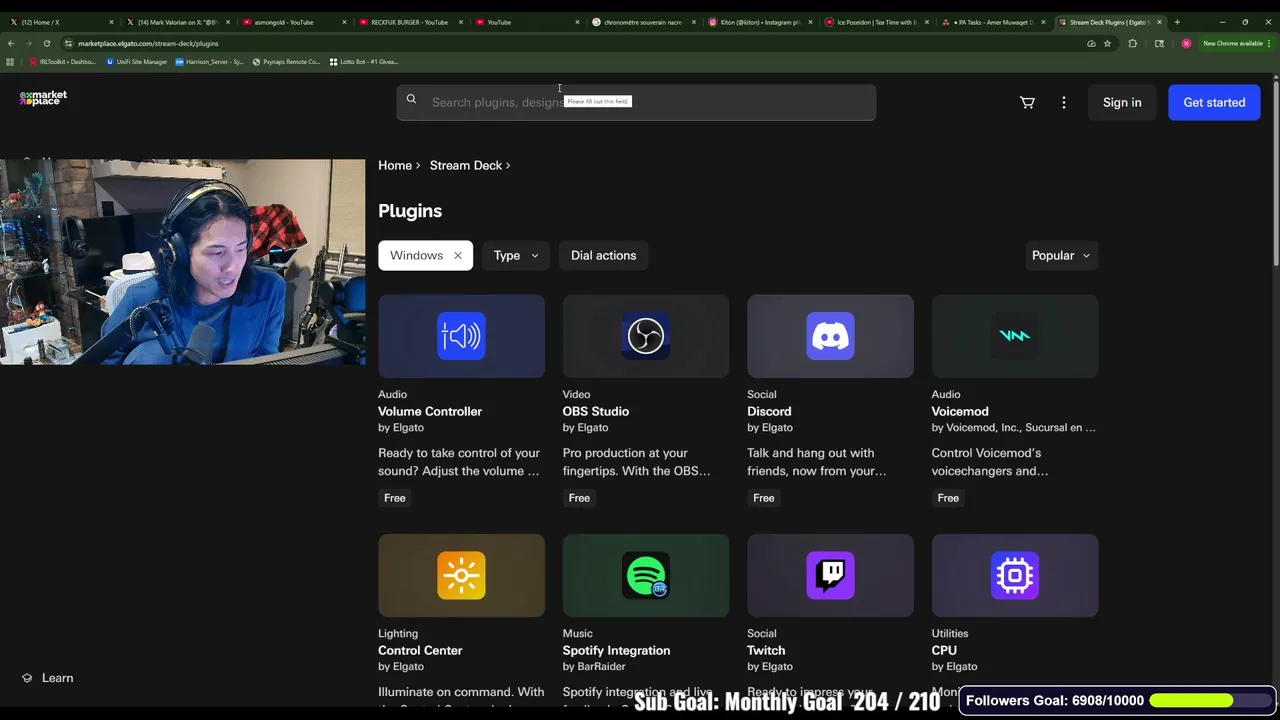Click the Chrome address bar URL

pos(148,43)
